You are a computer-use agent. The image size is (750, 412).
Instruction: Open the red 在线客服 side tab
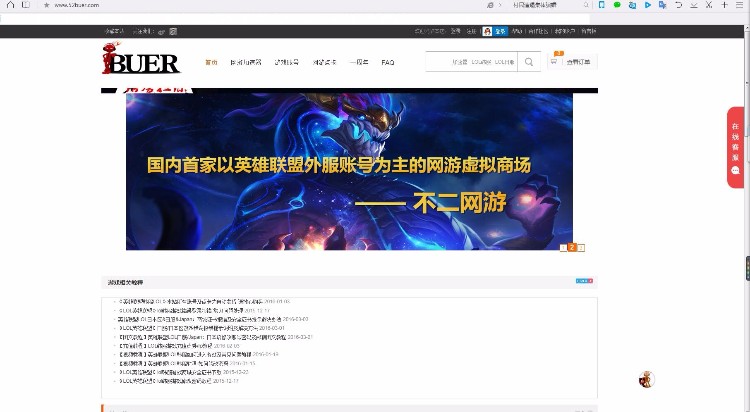click(x=735, y=147)
